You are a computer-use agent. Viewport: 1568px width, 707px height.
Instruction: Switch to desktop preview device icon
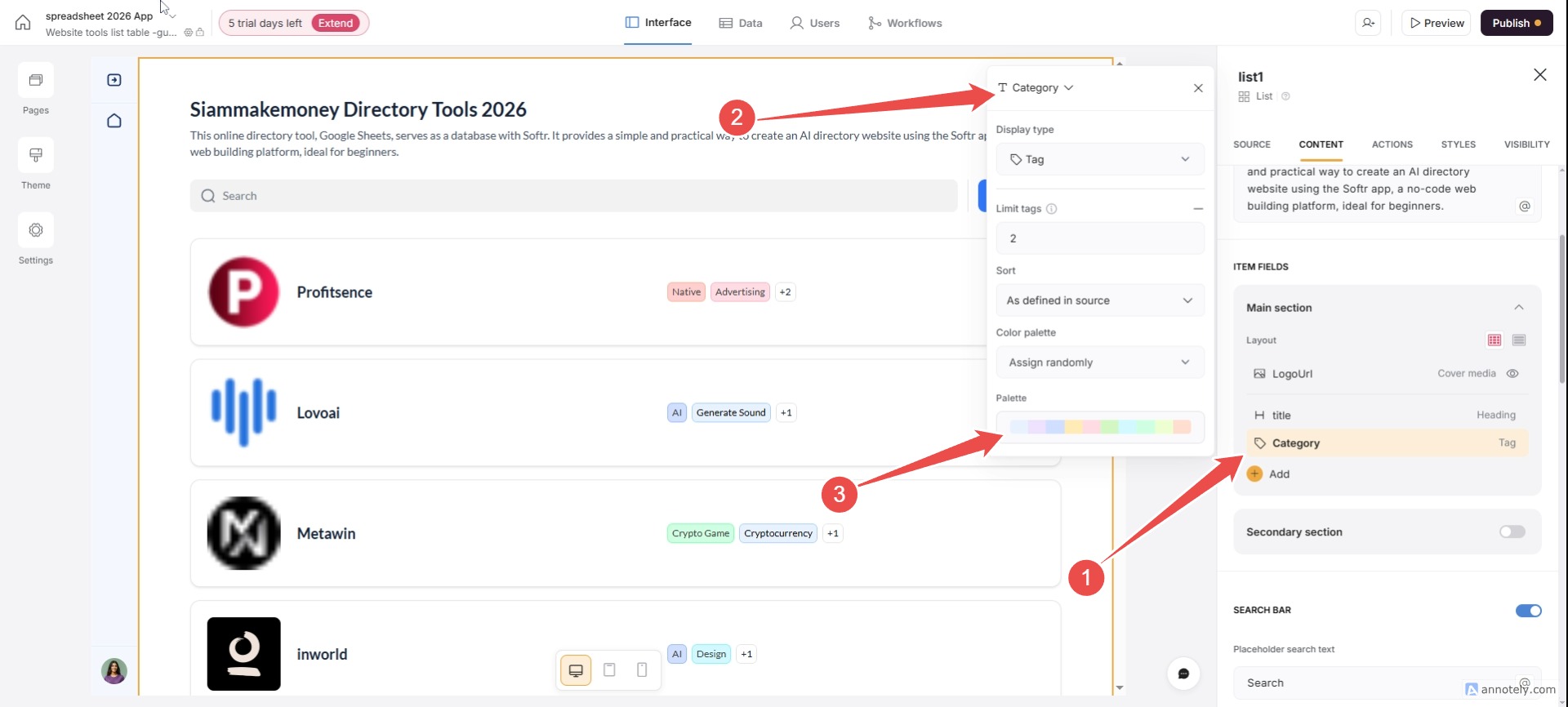576,670
